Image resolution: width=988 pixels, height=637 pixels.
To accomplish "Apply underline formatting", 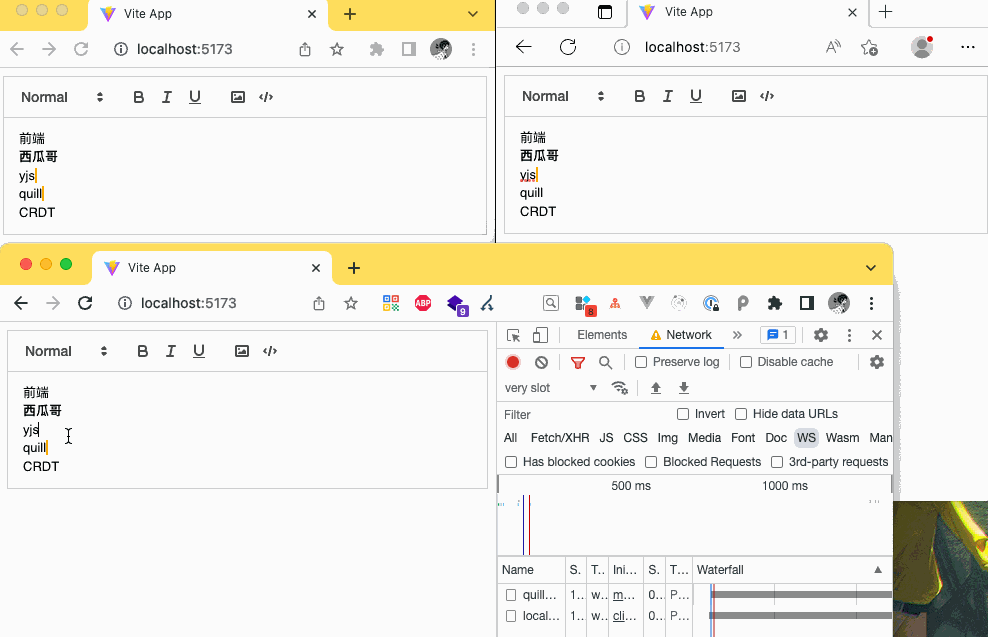I will [x=198, y=351].
